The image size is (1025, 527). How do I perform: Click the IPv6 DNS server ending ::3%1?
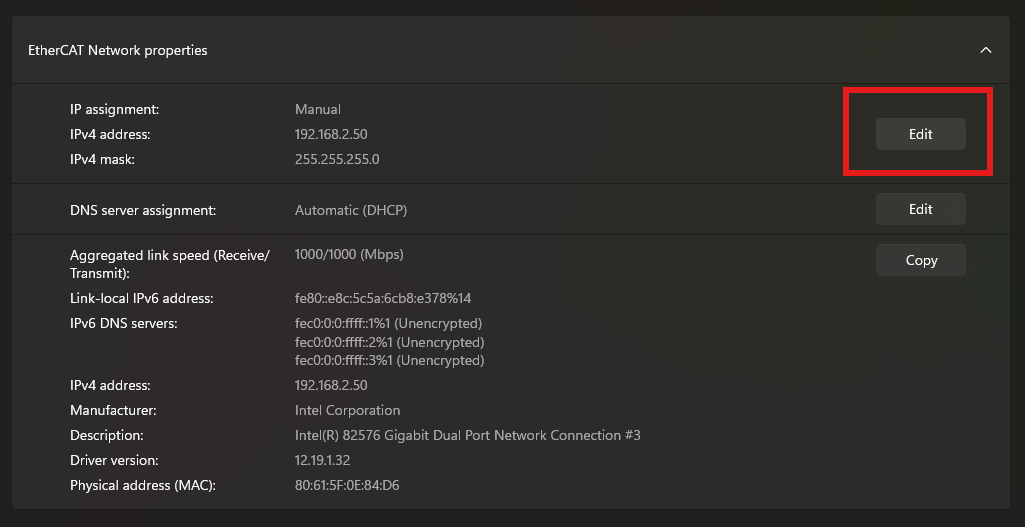[x=389, y=360]
